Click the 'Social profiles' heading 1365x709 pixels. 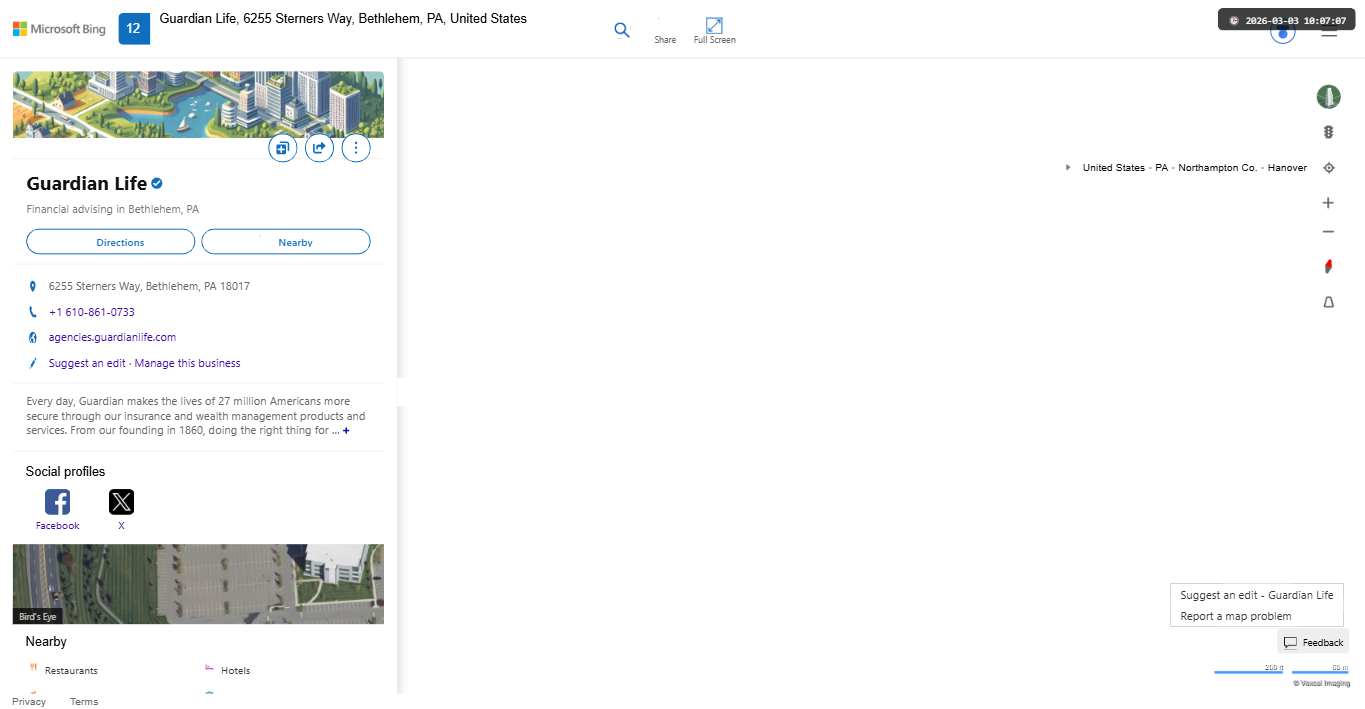(65, 472)
